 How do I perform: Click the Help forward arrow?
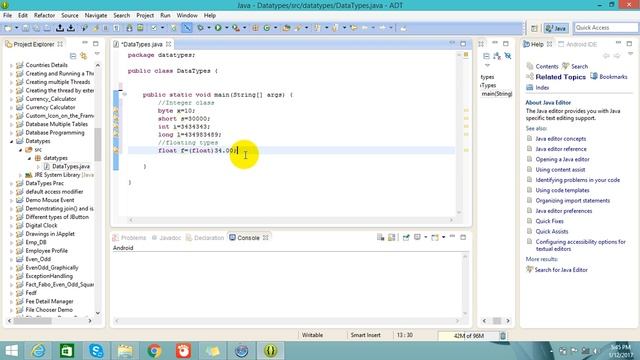click(x=617, y=56)
